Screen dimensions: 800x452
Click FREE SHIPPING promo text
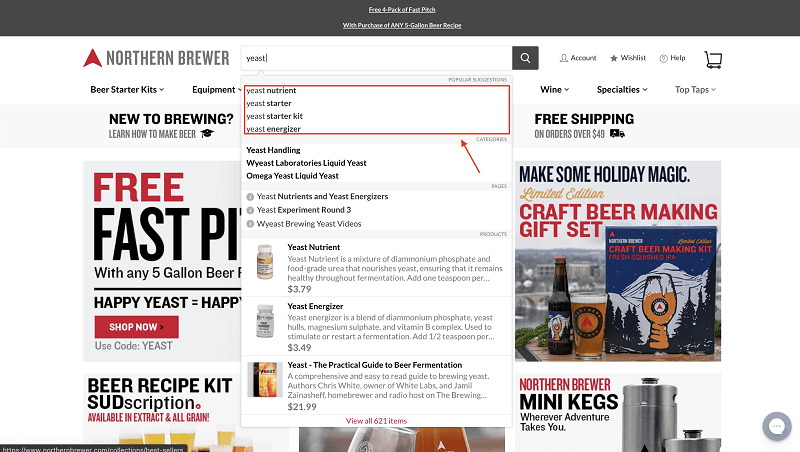click(x=584, y=119)
